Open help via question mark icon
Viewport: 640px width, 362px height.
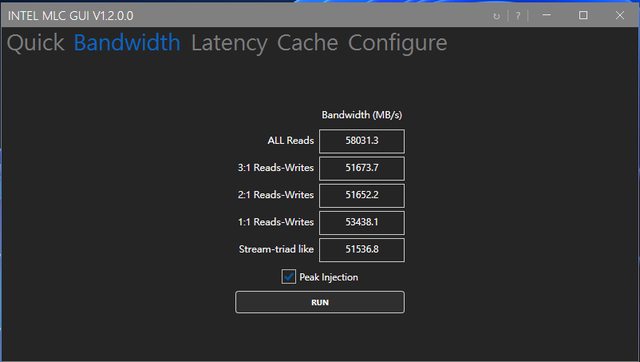click(518, 16)
